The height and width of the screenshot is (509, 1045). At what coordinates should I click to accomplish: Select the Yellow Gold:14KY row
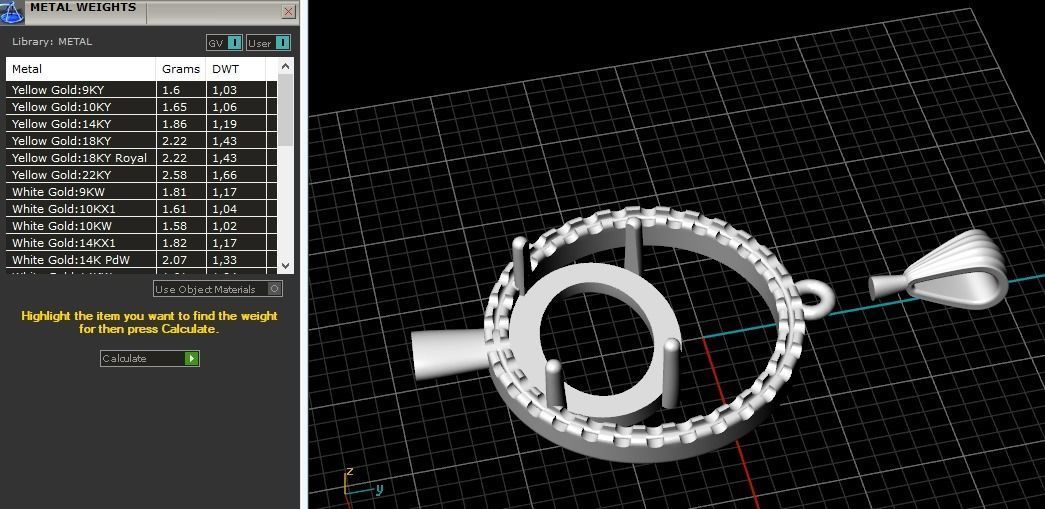coord(141,124)
